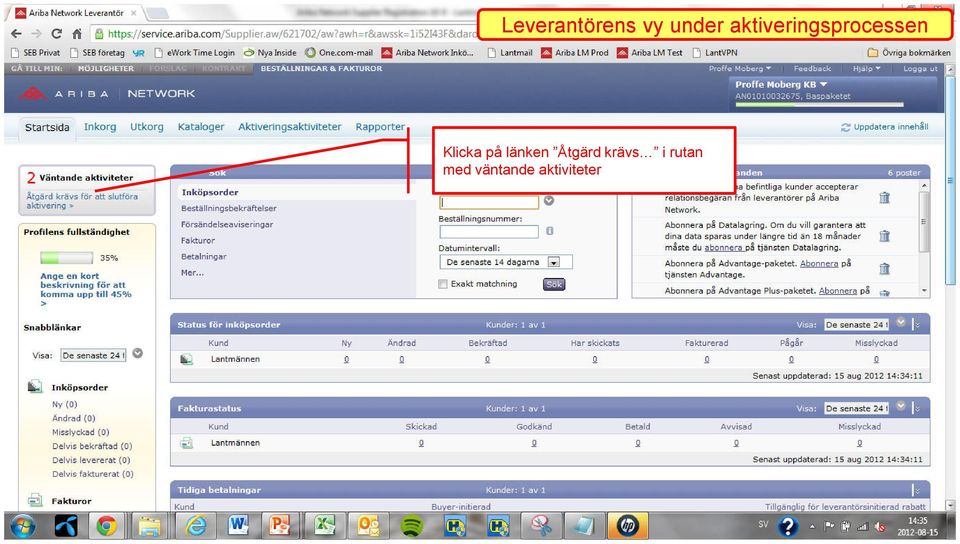Image resolution: width=960 pixels, height=544 pixels.
Task: Click Åtgärd krävs för att slutföra aktivering link
Action: (81, 201)
